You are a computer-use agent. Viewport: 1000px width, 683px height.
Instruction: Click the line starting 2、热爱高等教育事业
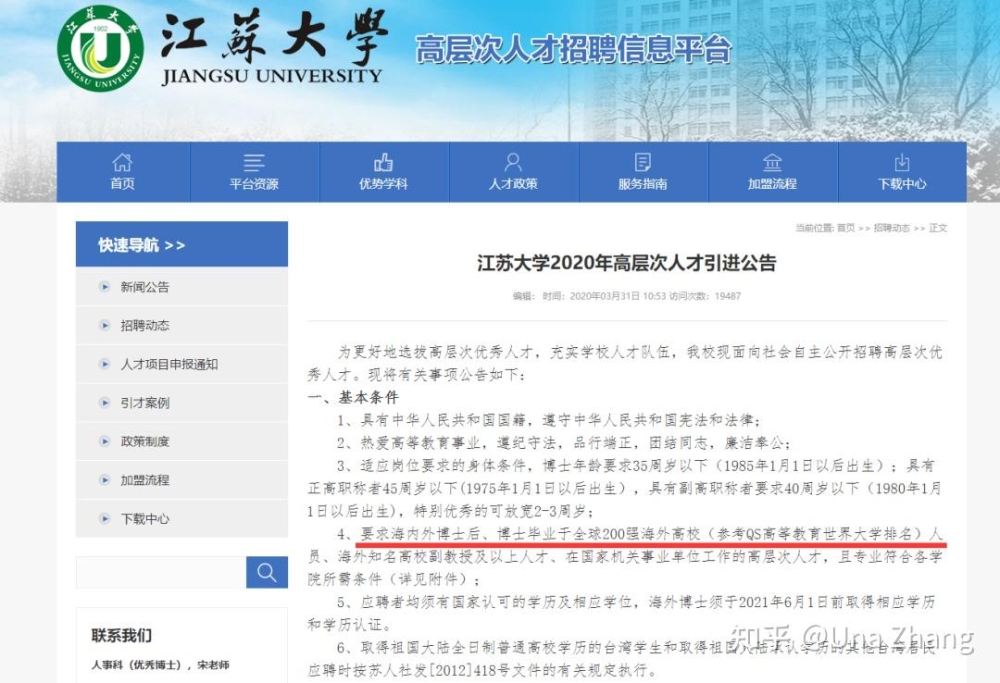click(x=564, y=443)
